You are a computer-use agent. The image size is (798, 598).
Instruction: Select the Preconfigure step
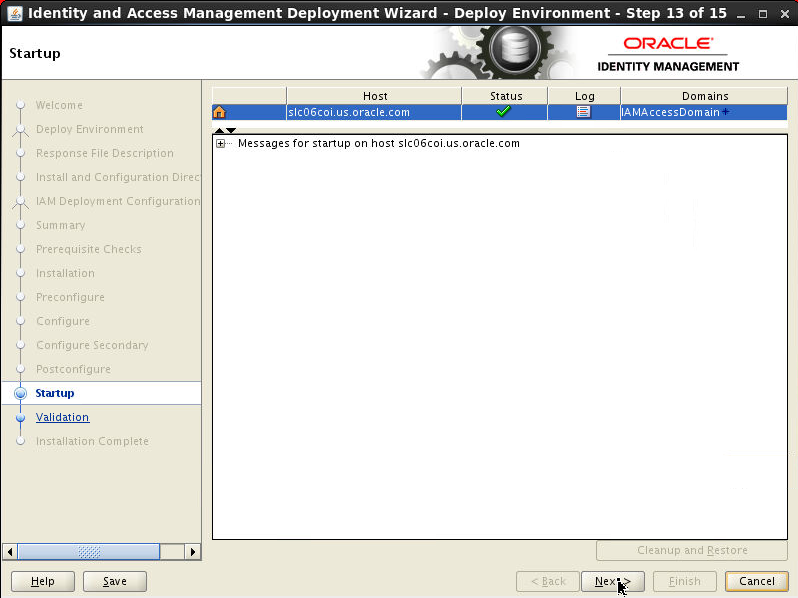tap(70, 297)
